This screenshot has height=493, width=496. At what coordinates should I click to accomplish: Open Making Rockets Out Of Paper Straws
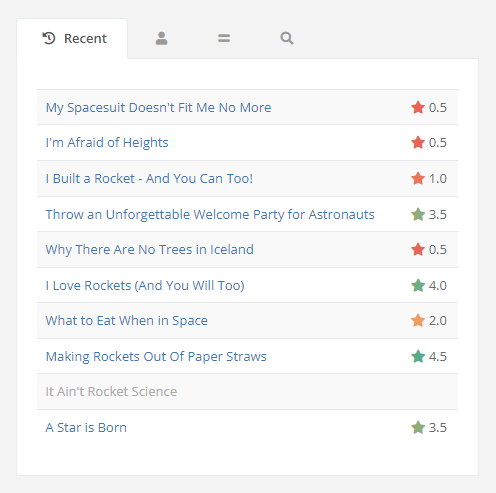click(x=156, y=357)
